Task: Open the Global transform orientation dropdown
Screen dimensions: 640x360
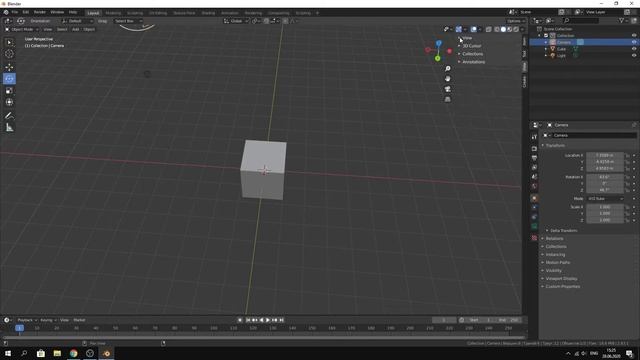Action: tap(236, 21)
